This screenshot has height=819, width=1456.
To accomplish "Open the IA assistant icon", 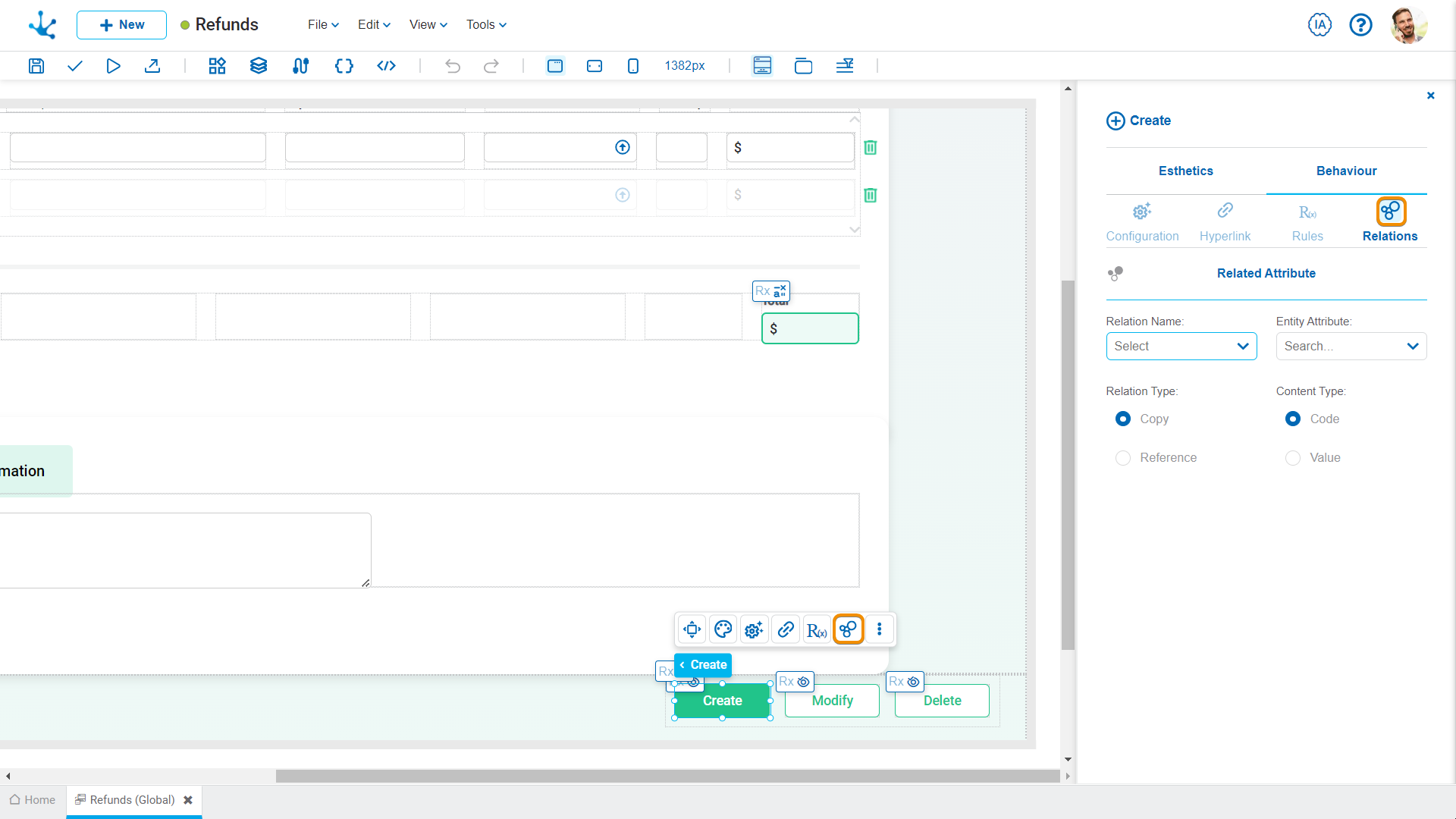I will (1319, 25).
